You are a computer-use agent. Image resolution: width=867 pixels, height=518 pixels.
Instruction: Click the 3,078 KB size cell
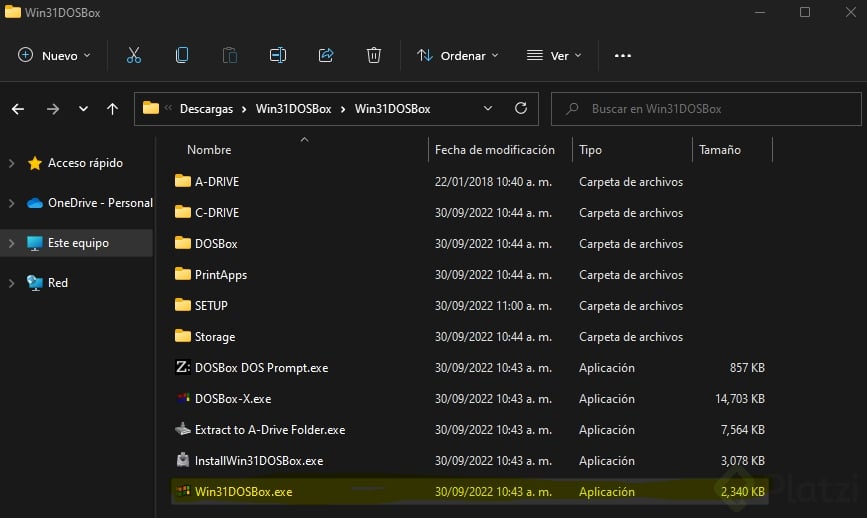coord(743,461)
